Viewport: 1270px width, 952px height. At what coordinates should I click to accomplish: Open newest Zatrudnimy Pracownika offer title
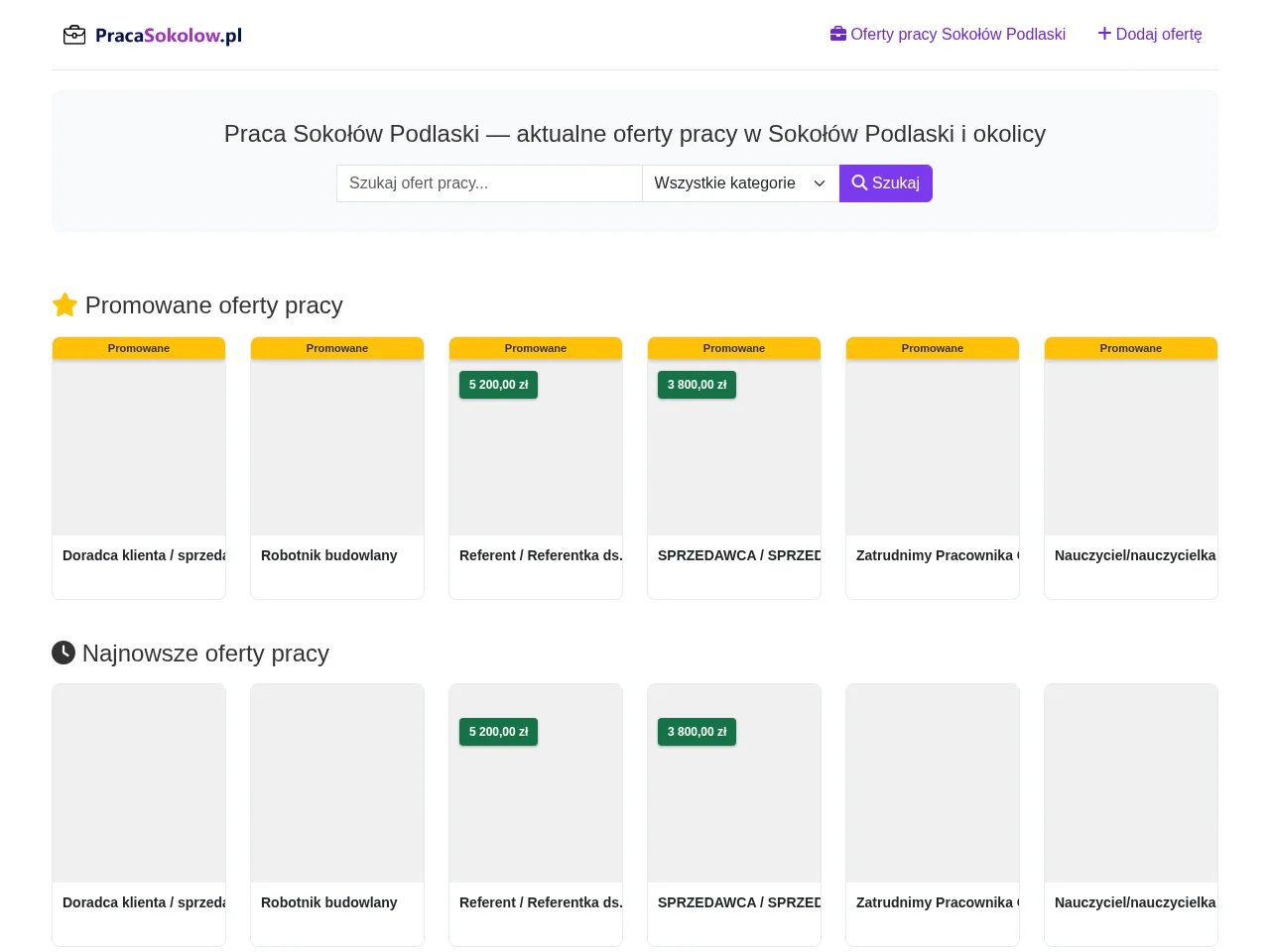point(938,902)
